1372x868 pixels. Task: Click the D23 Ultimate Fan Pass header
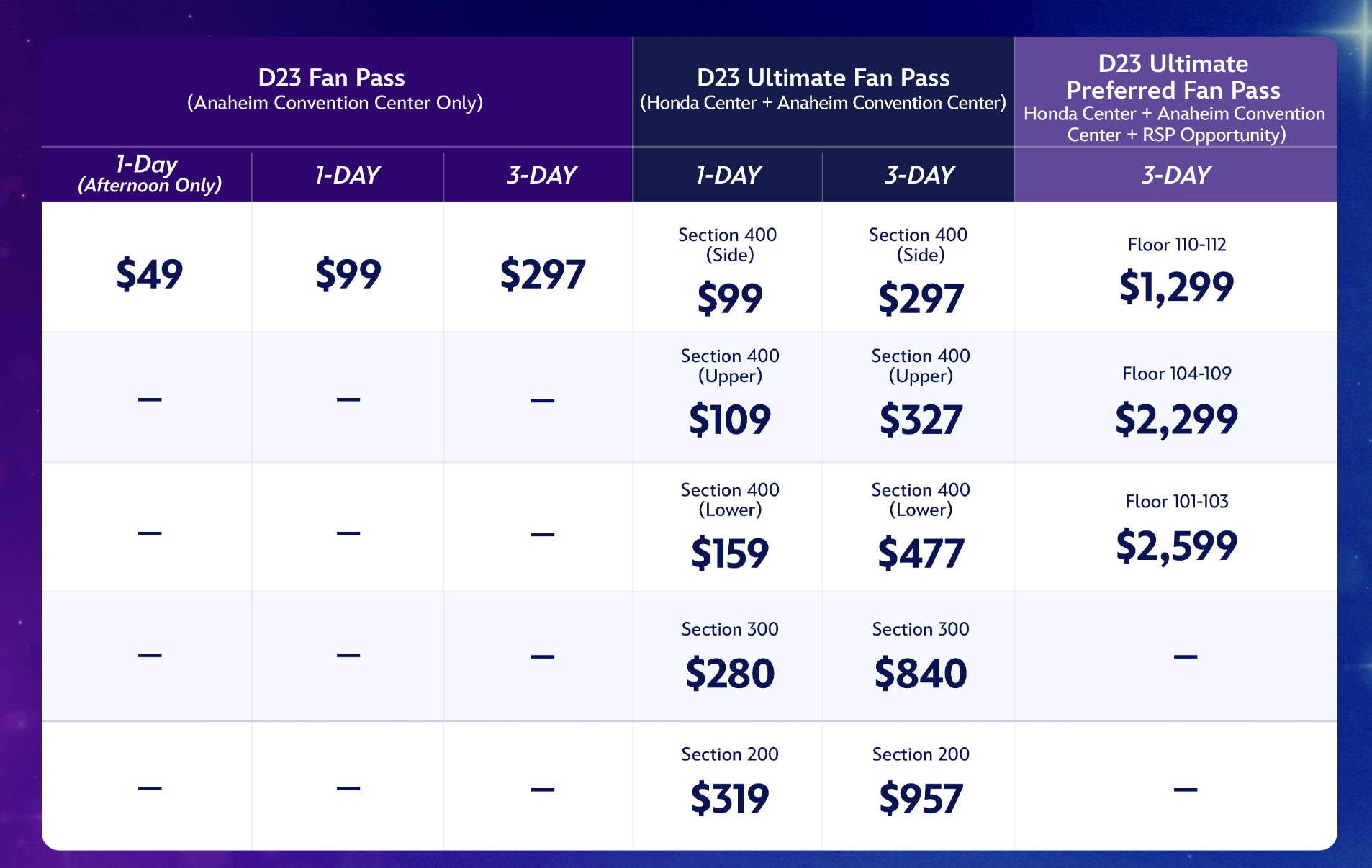[x=823, y=78]
